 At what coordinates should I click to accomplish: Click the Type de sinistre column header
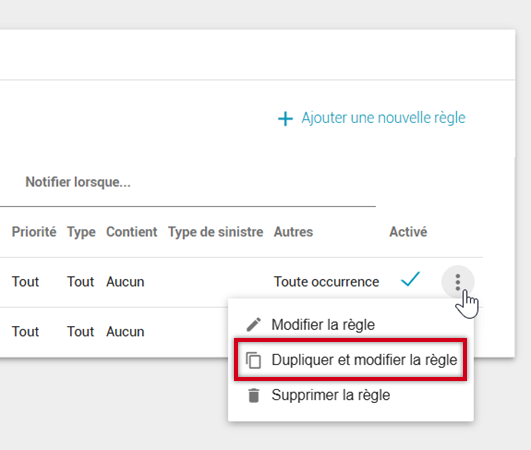tap(216, 232)
